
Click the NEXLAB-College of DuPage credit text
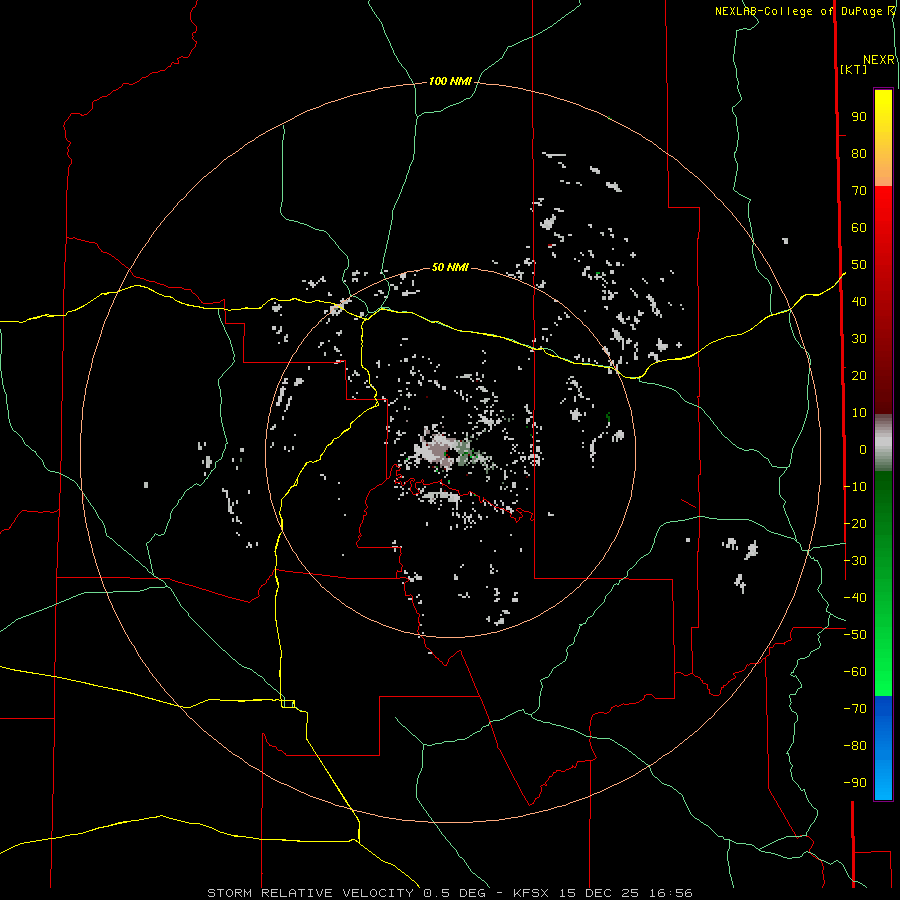point(798,11)
